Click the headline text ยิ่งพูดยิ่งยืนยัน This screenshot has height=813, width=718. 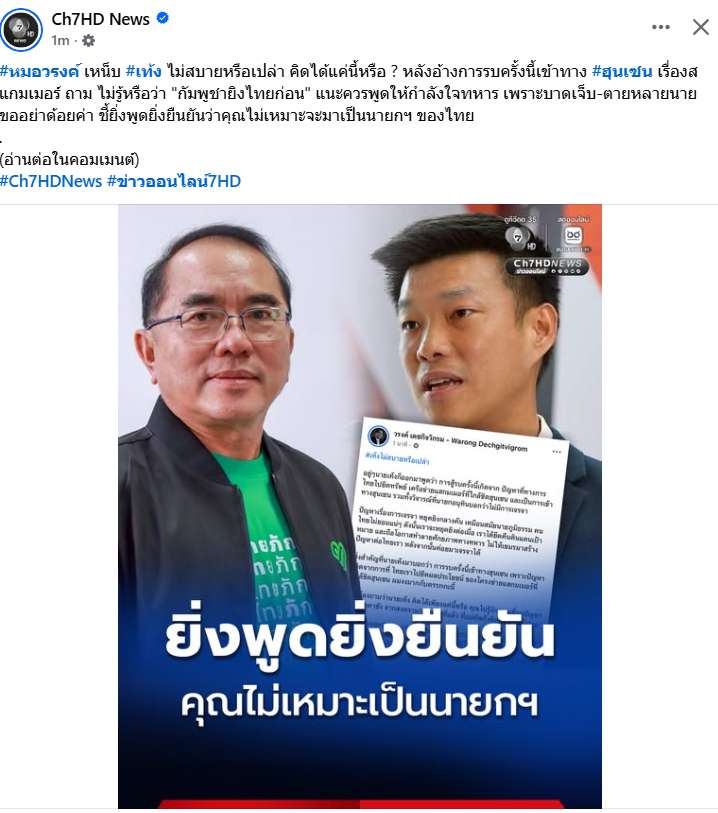[360, 636]
